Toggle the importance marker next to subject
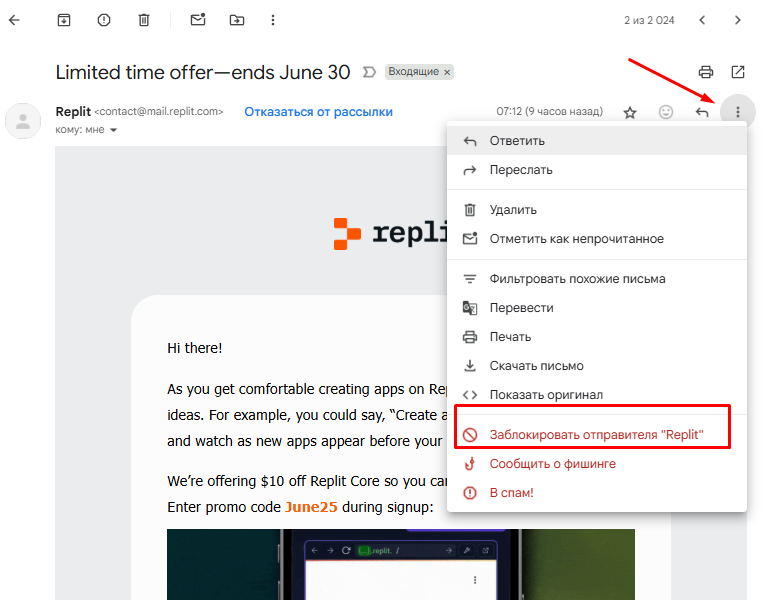 point(369,72)
